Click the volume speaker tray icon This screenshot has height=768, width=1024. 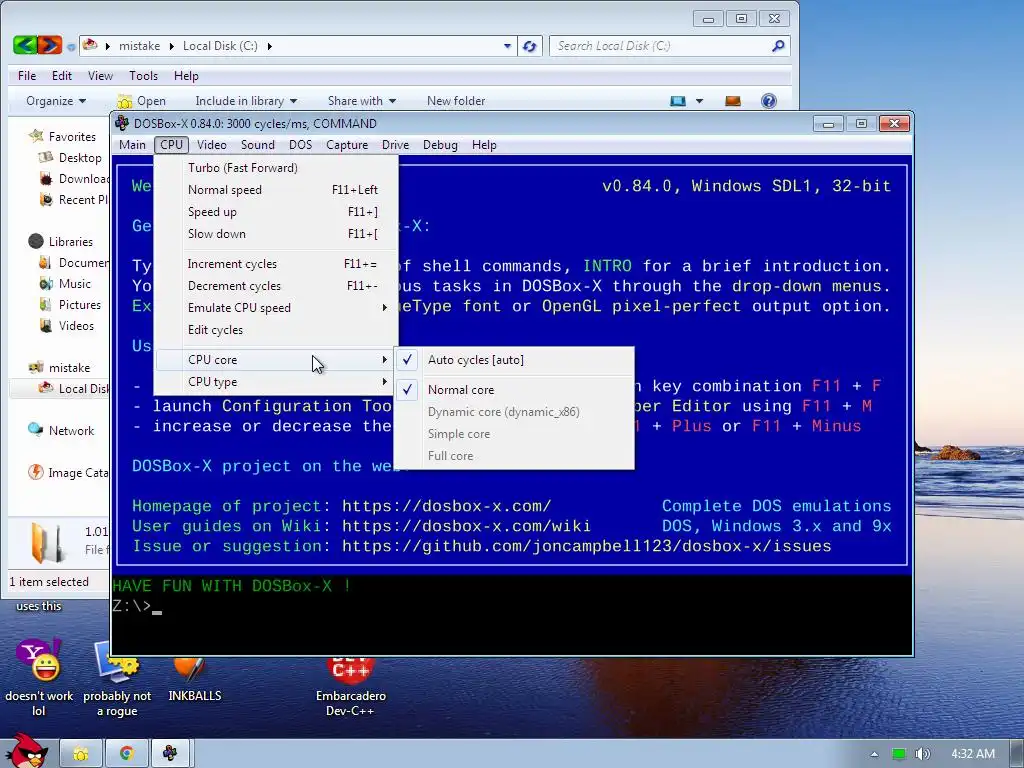pos(922,754)
